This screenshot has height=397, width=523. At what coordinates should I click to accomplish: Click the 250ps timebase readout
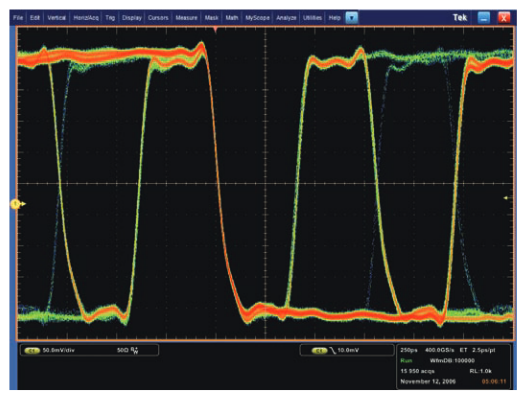pos(409,350)
